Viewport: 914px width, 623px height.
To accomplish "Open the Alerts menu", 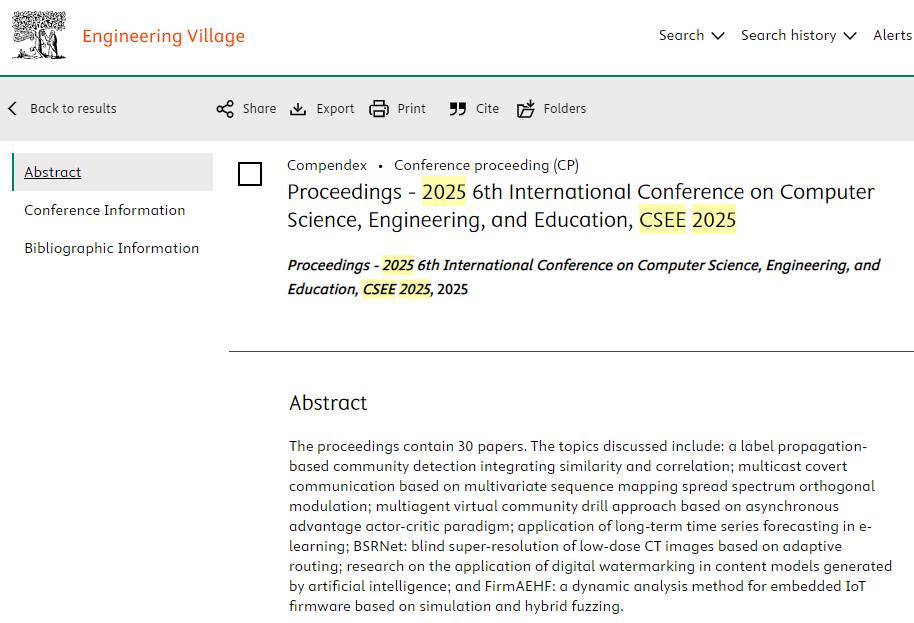I will pos(892,35).
